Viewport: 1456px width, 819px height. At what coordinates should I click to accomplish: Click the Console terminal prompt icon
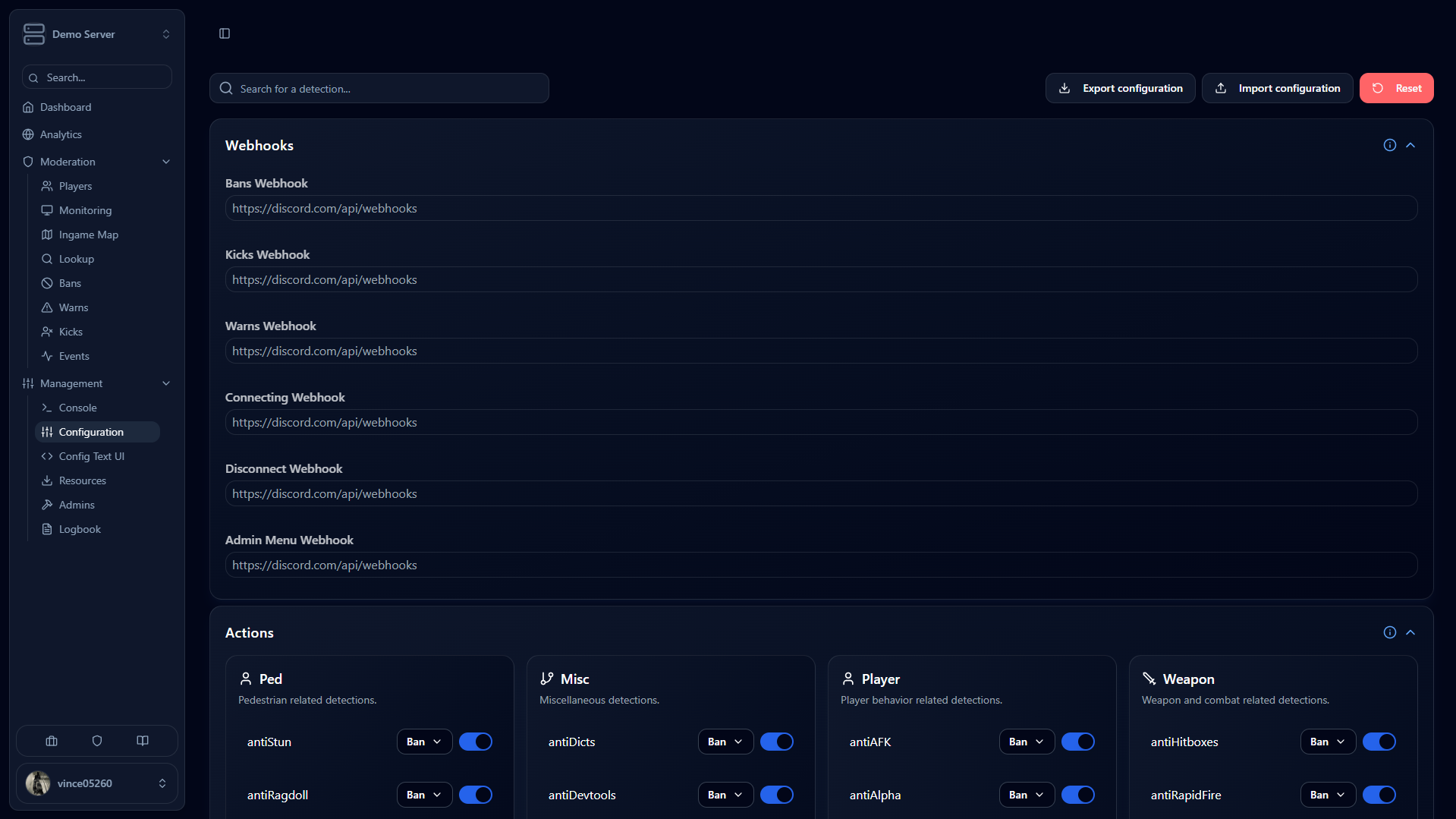click(47, 408)
